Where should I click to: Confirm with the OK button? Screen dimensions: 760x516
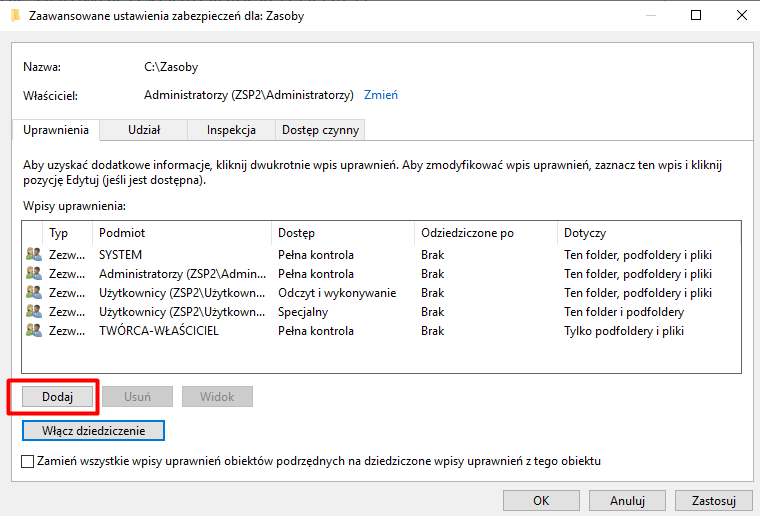coord(541,500)
